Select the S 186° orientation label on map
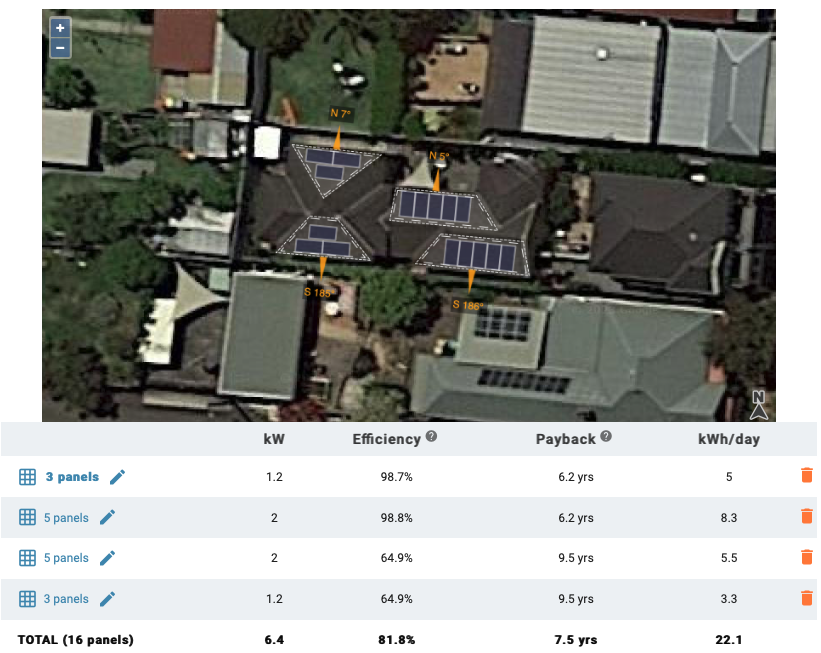Image resolution: width=821 pixels, height=653 pixels. pyautogui.click(x=468, y=305)
